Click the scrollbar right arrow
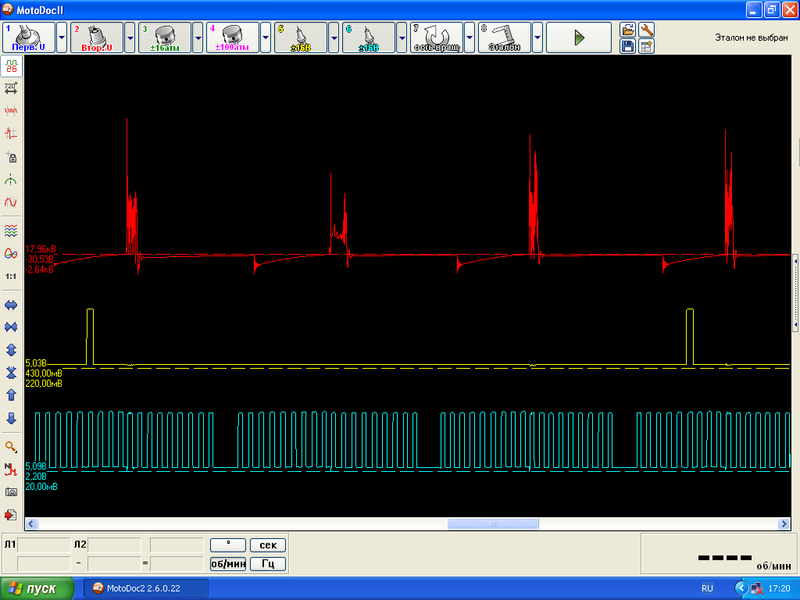The width and height of the screenshot is (800, 600). (x=784, y=524)
